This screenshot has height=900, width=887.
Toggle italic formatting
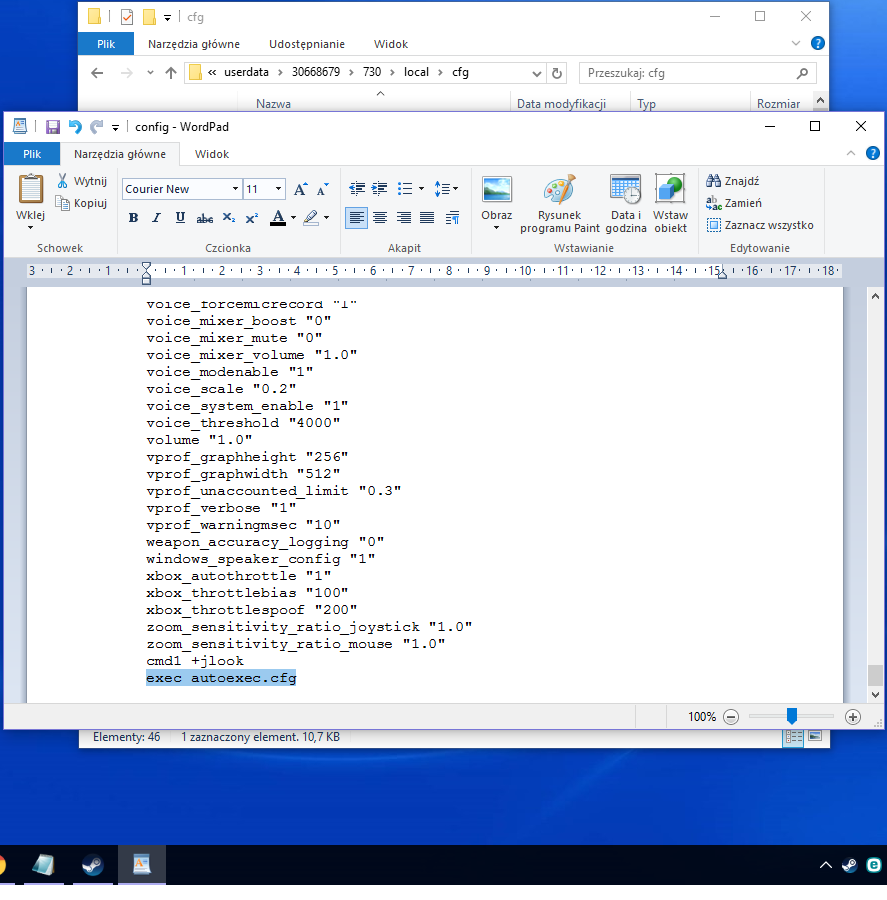[156, 218]
